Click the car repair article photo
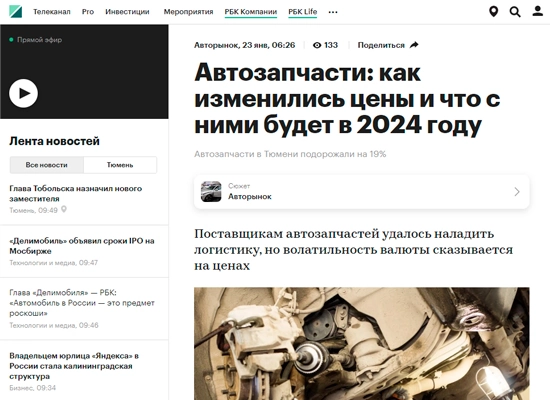This screenshot has width=550, height=400. pyautogui.click(x=362, y=344)
